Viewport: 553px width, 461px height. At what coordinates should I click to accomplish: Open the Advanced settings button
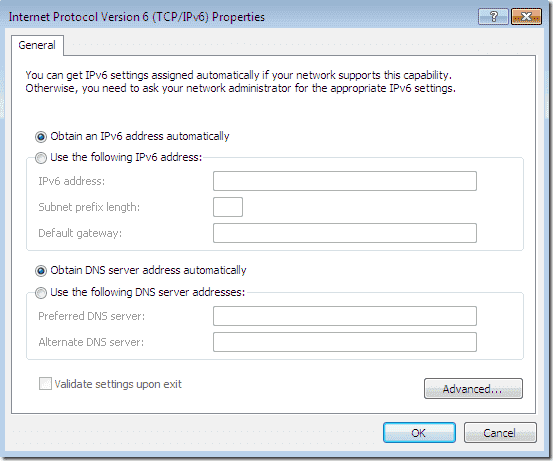[x=473, y=389]
